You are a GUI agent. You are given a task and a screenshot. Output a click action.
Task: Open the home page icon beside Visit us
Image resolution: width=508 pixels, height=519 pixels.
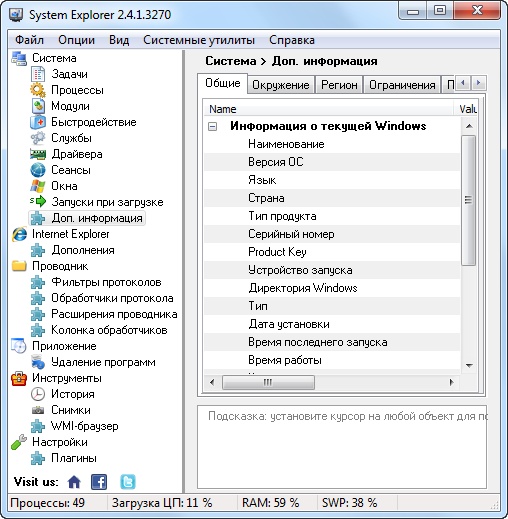pyautogui.click(x=74, y=482)
